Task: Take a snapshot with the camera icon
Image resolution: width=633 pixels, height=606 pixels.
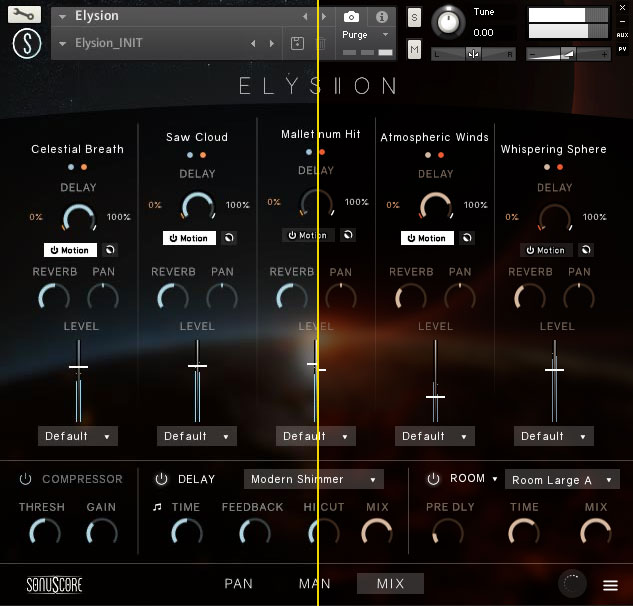Action: 351,17
